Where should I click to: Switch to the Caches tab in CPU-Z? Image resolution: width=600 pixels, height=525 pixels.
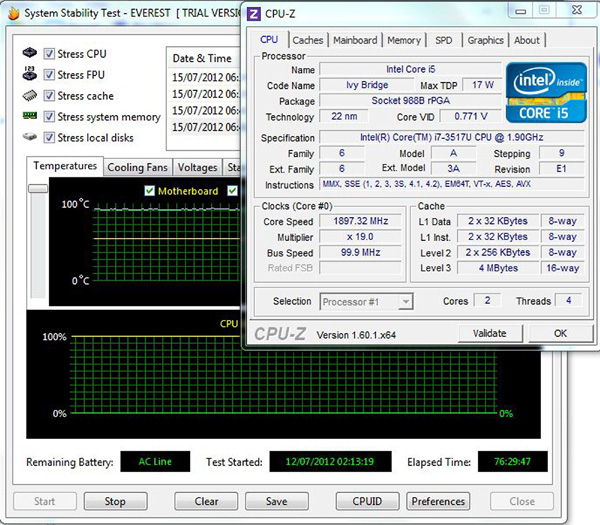coord(308,40)
